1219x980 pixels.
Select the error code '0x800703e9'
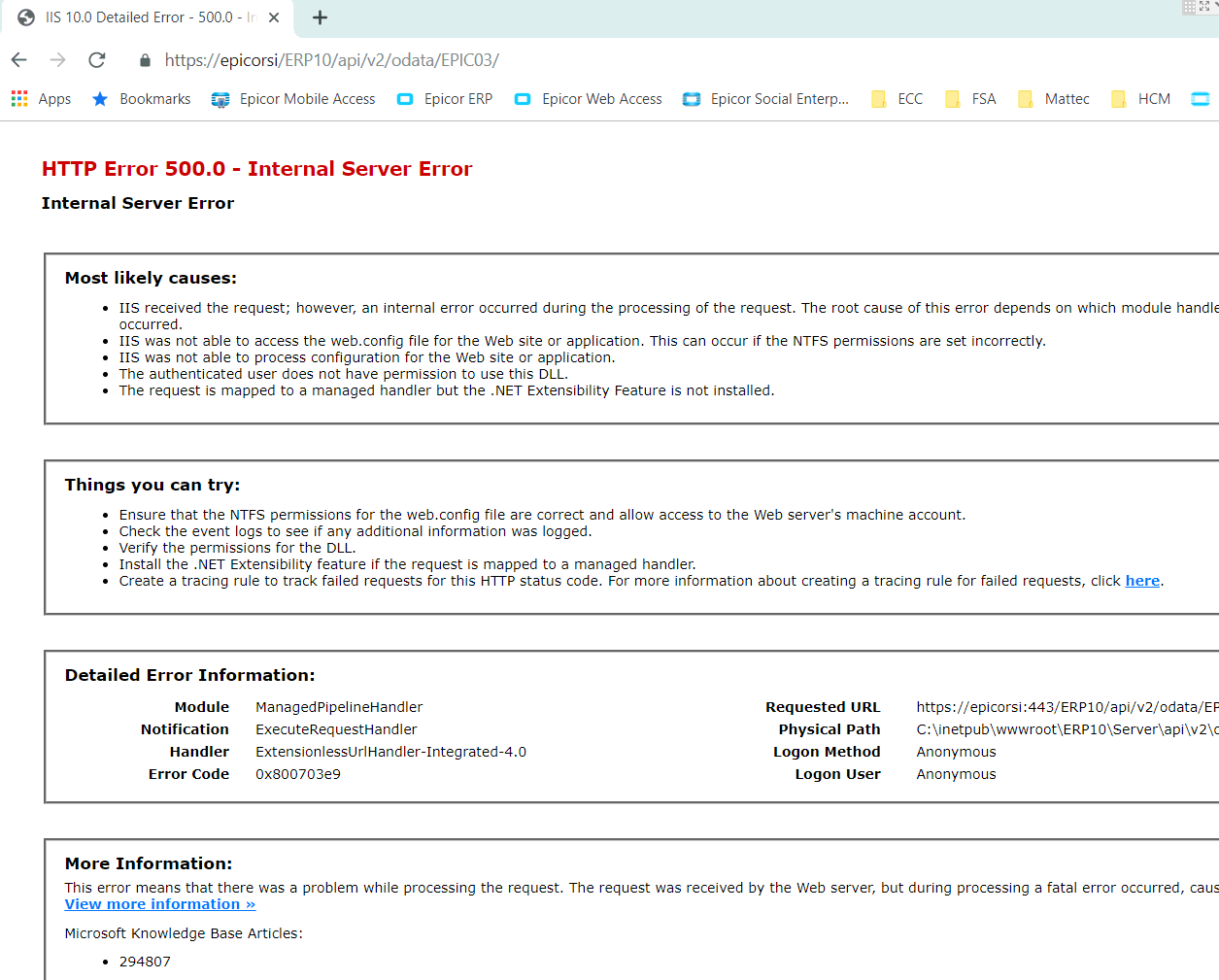coord(298,774)
